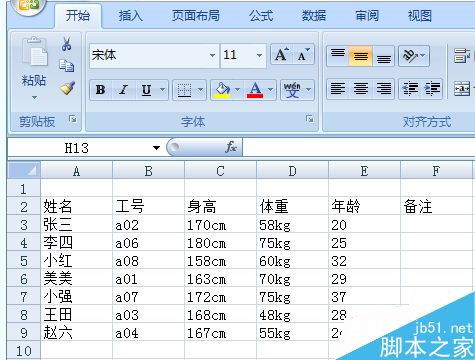Open the 页面布局 tab

[196, 16]
